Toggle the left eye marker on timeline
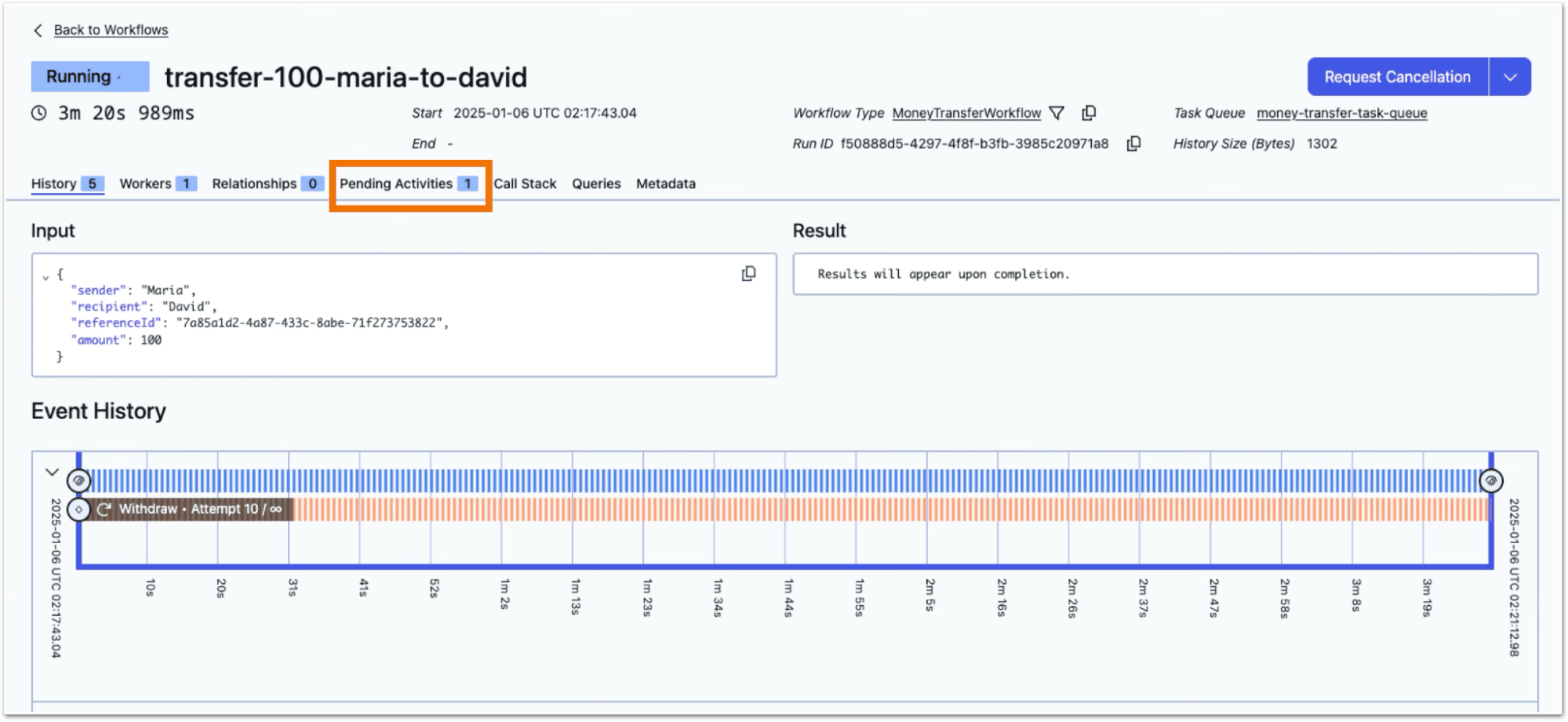The height and width of the screenshot is (722, 1568). (x=78, y=480)
